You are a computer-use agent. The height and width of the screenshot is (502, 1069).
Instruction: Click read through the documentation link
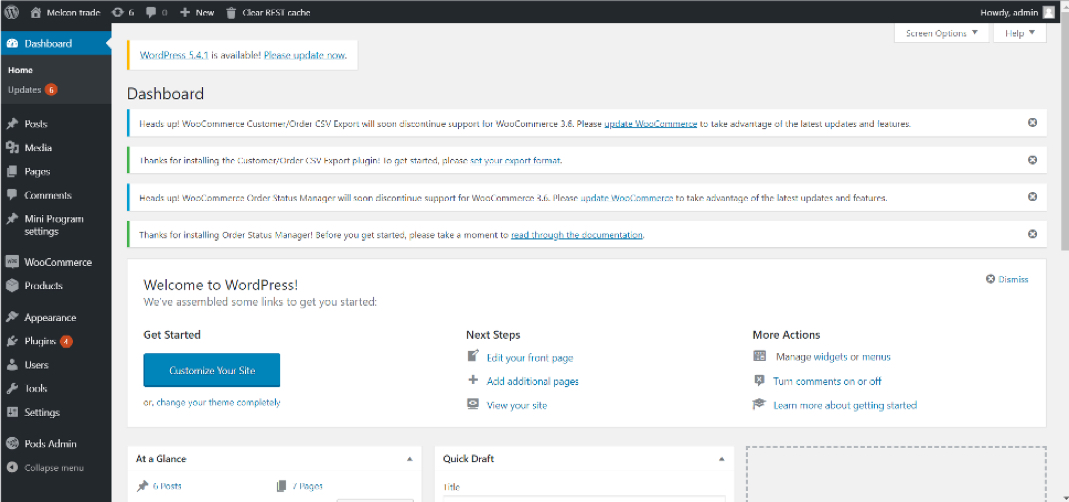click(x=577, y=235)
